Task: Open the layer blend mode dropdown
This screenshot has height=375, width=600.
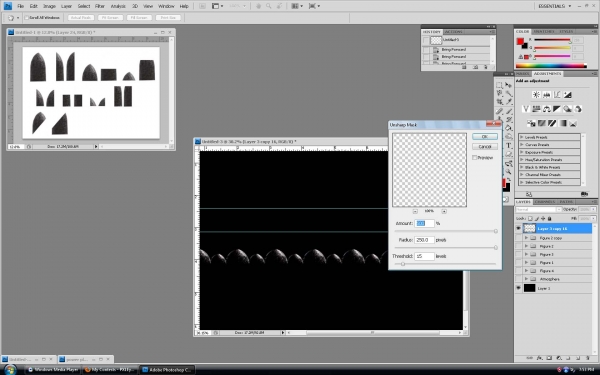Action: 538,210
